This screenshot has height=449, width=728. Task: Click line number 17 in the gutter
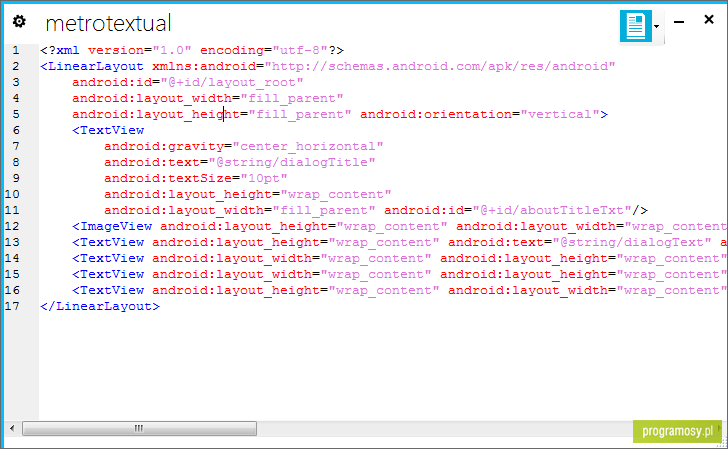tap(12, 306)
